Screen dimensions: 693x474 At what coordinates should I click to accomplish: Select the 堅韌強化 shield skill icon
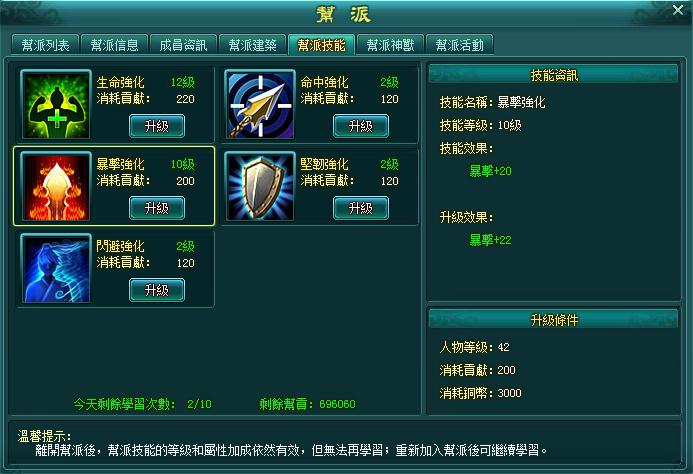pos(260,186)
